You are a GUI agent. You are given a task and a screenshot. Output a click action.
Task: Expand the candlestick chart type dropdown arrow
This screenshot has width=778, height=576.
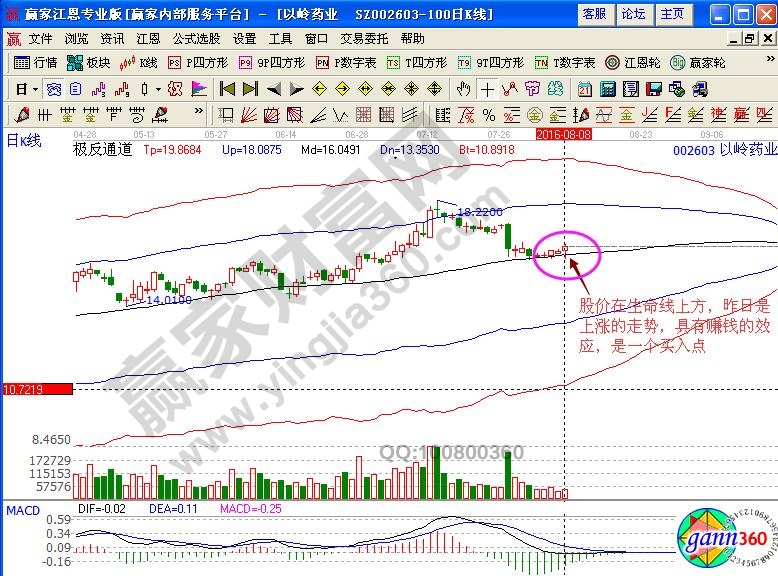coord(158,90)
